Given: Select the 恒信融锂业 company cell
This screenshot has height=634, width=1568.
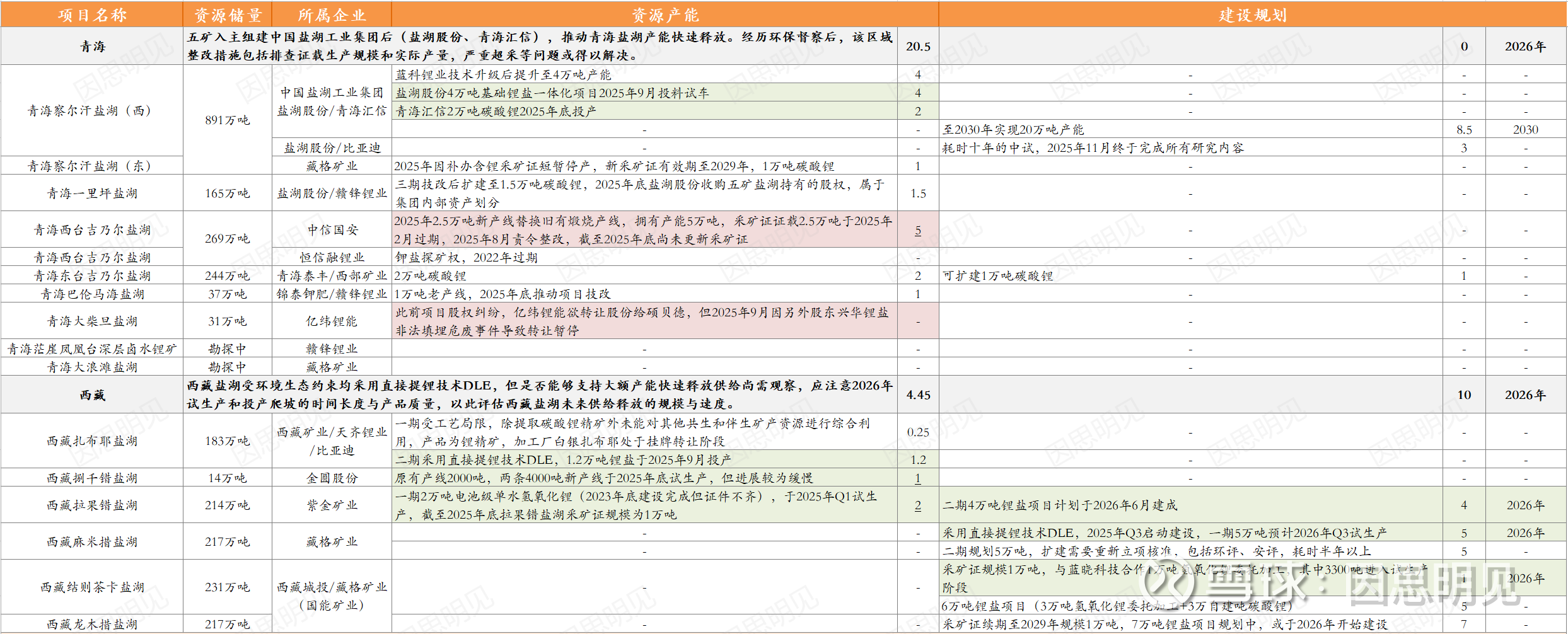Looking at the screenshot, I should click(332, 257).
